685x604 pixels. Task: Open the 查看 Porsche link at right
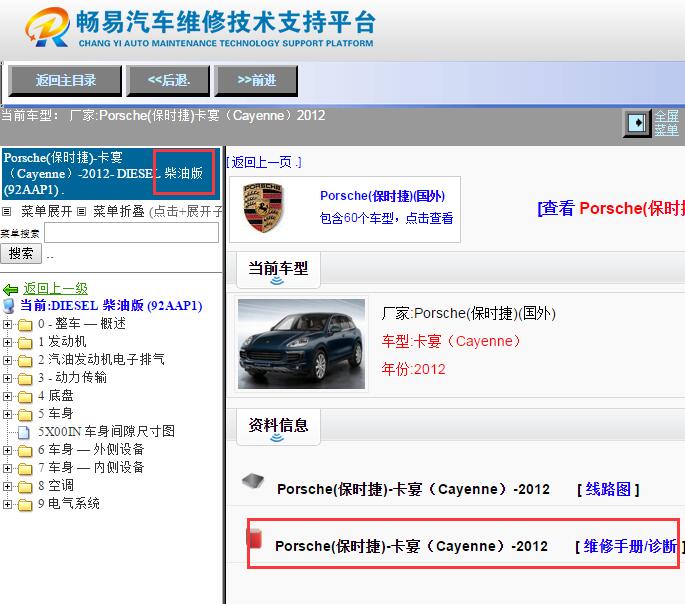pos(611,208)
